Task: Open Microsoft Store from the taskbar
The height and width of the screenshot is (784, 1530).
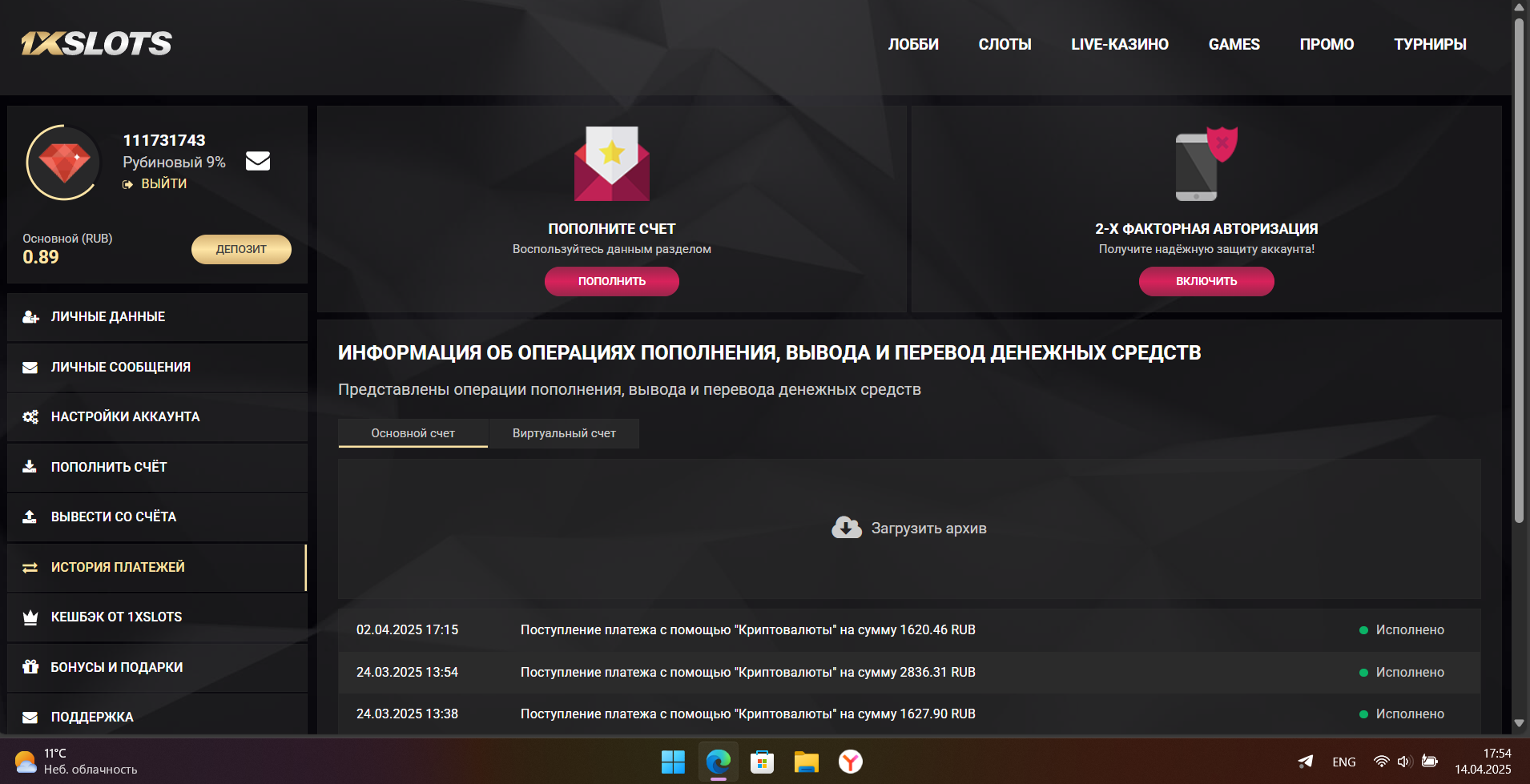Action: coord(762,762)
